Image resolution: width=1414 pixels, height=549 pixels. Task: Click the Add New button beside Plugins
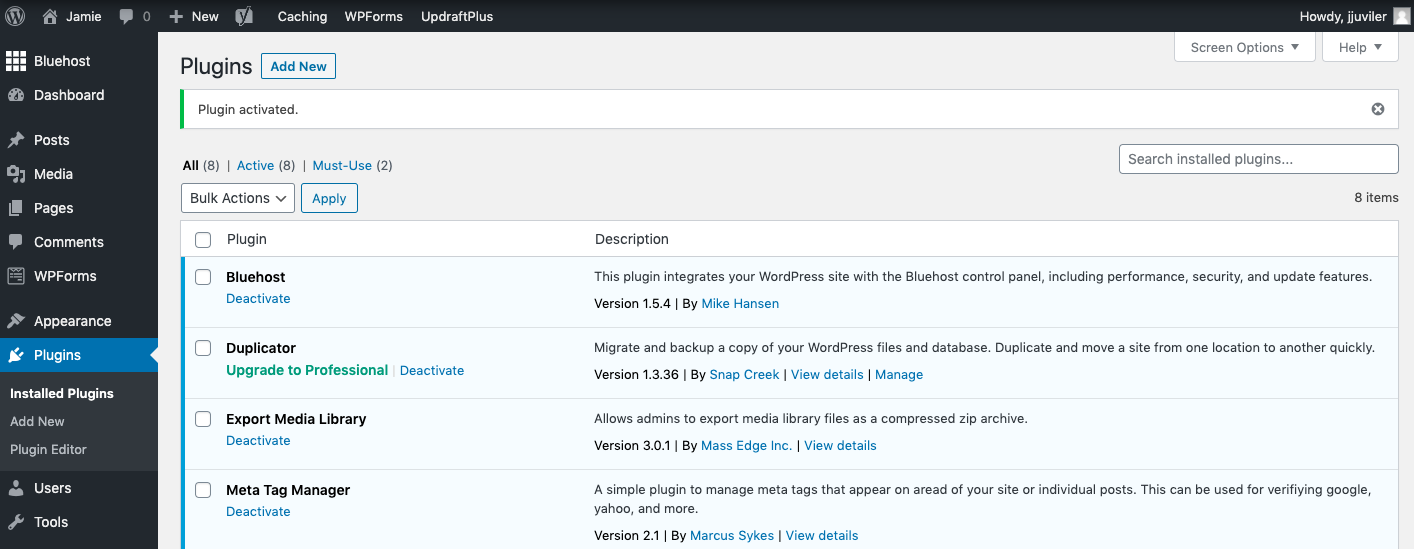tap(298, 66)
